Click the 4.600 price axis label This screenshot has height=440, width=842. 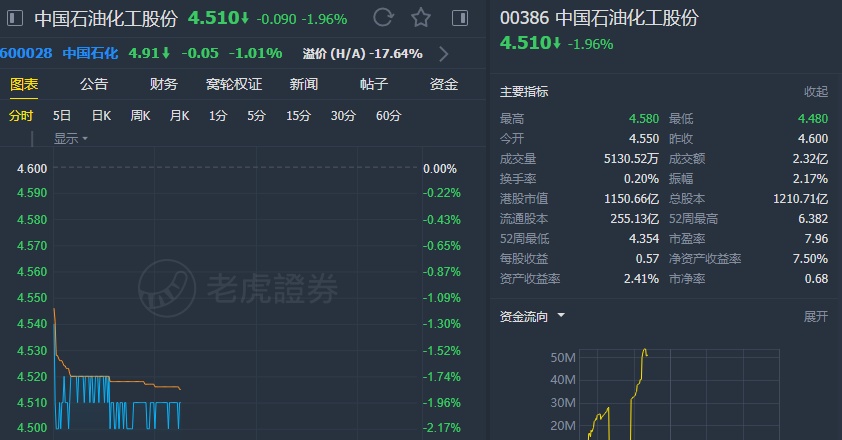tap(32, 169)
